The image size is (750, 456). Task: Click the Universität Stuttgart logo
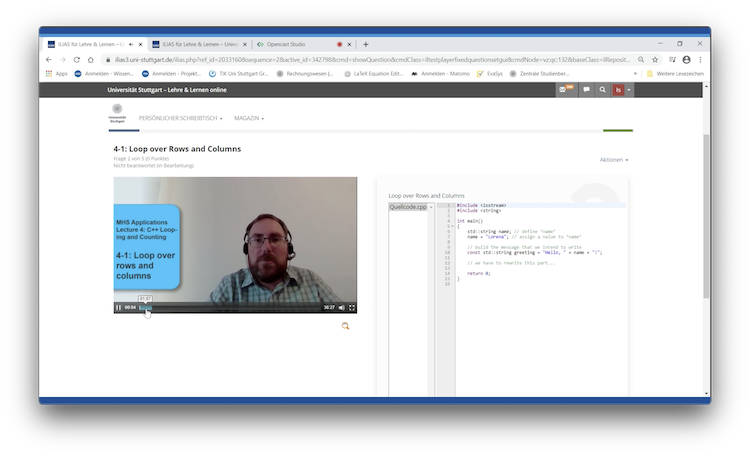(117, 113)
